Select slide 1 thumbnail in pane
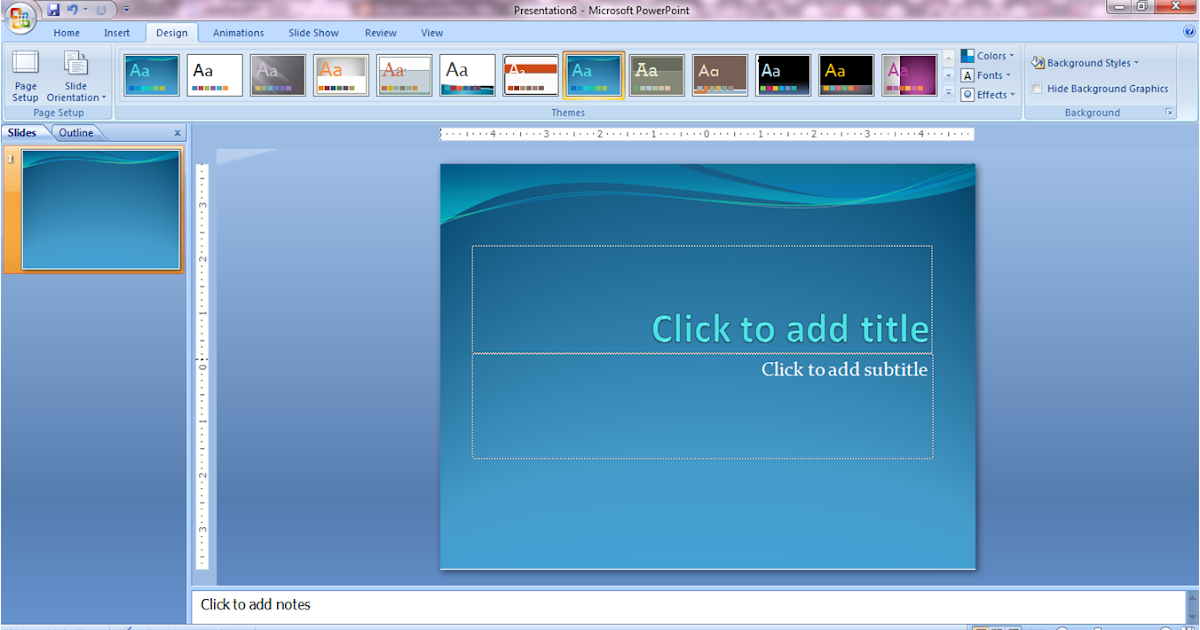 (101, 210)
